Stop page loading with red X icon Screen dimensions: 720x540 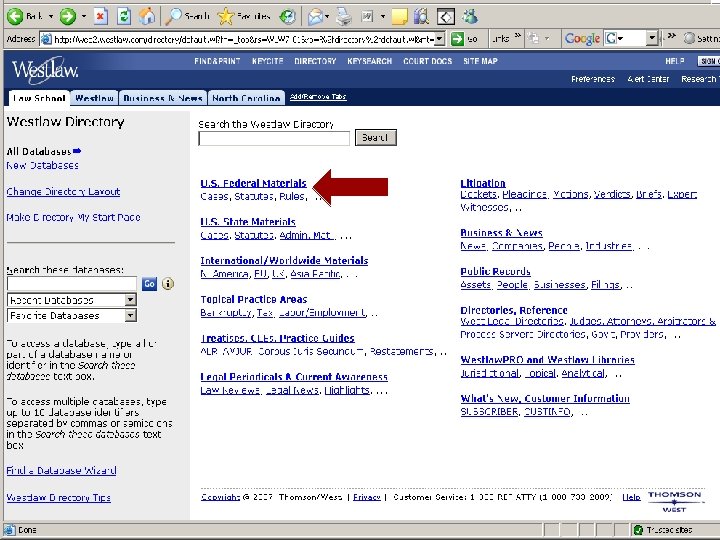tap(101, 17)
